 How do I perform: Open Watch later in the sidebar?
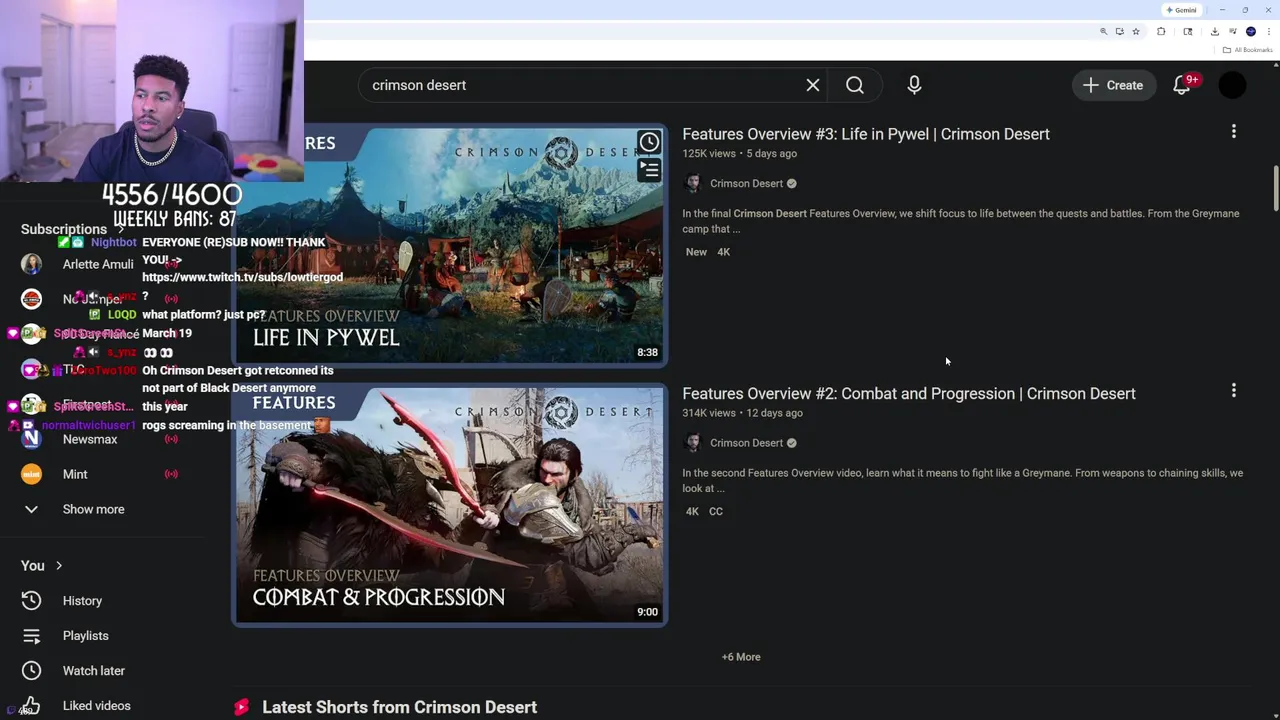coord(93,671)
